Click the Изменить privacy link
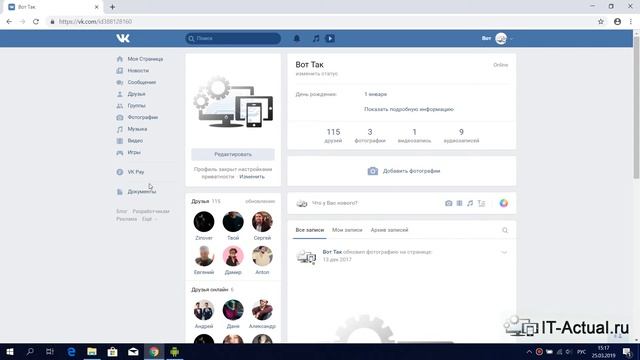The image size is (640, 360). [252, 177]
